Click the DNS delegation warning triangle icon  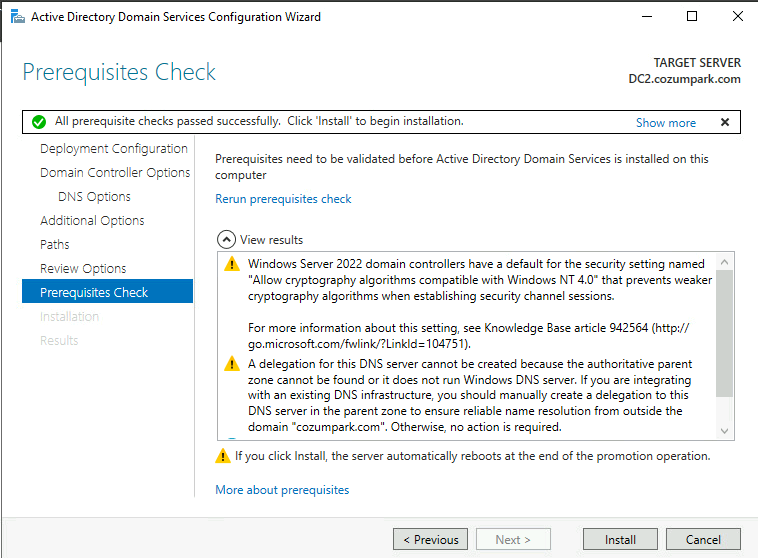(232, 364)
